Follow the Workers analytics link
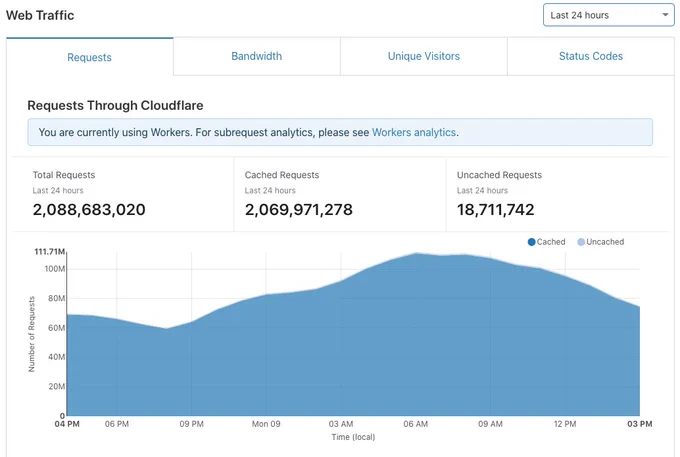Viewport: 680px width, 457px height. point(414,132)
